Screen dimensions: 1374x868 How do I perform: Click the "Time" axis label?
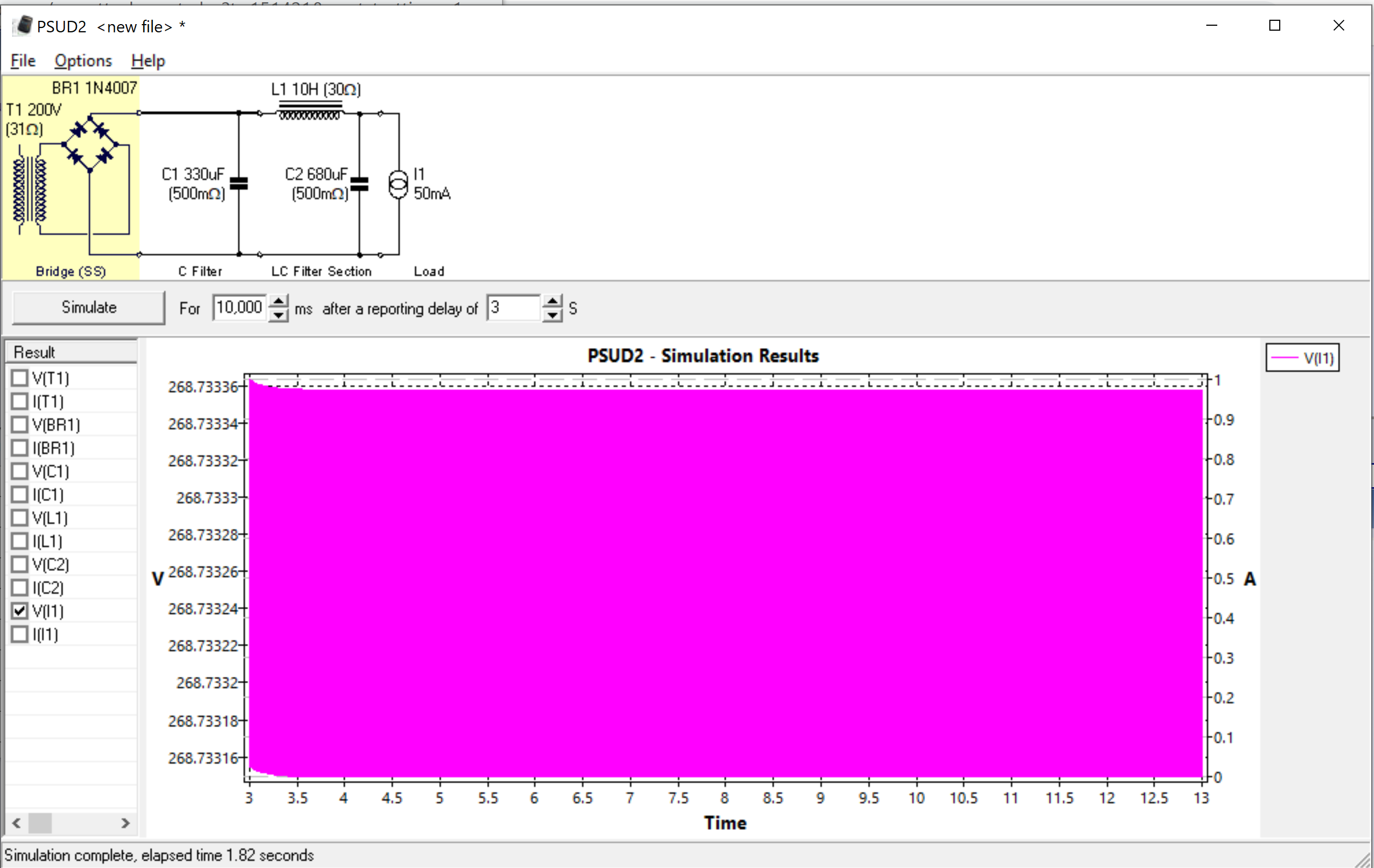725,823
